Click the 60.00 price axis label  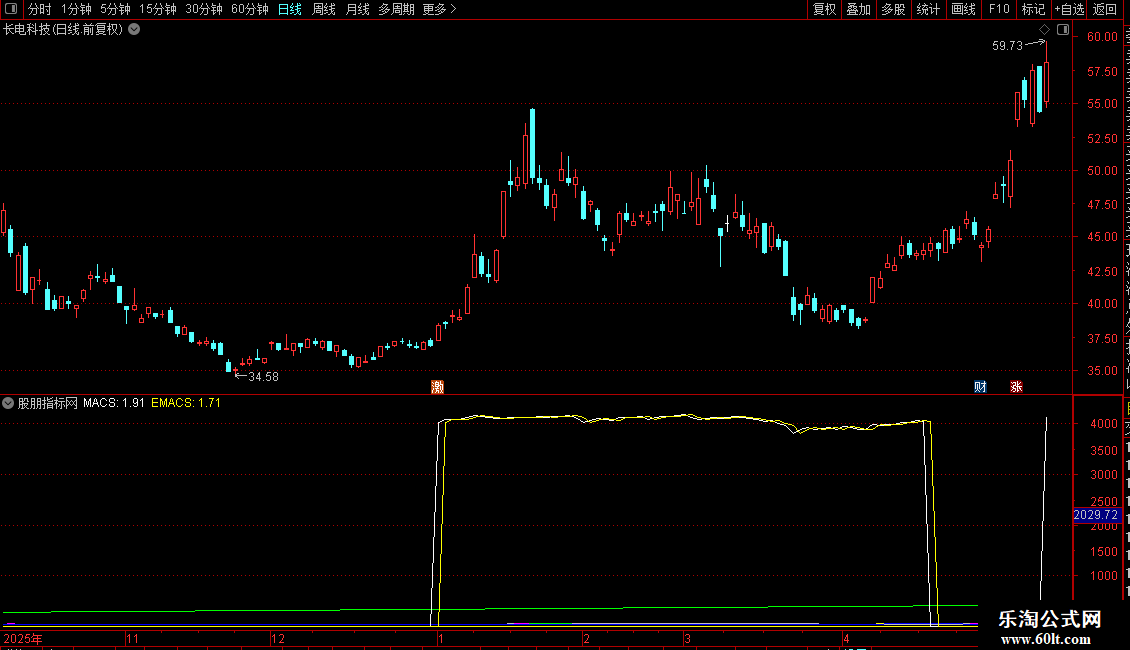pyautogui.click(x=1103, y=37)
